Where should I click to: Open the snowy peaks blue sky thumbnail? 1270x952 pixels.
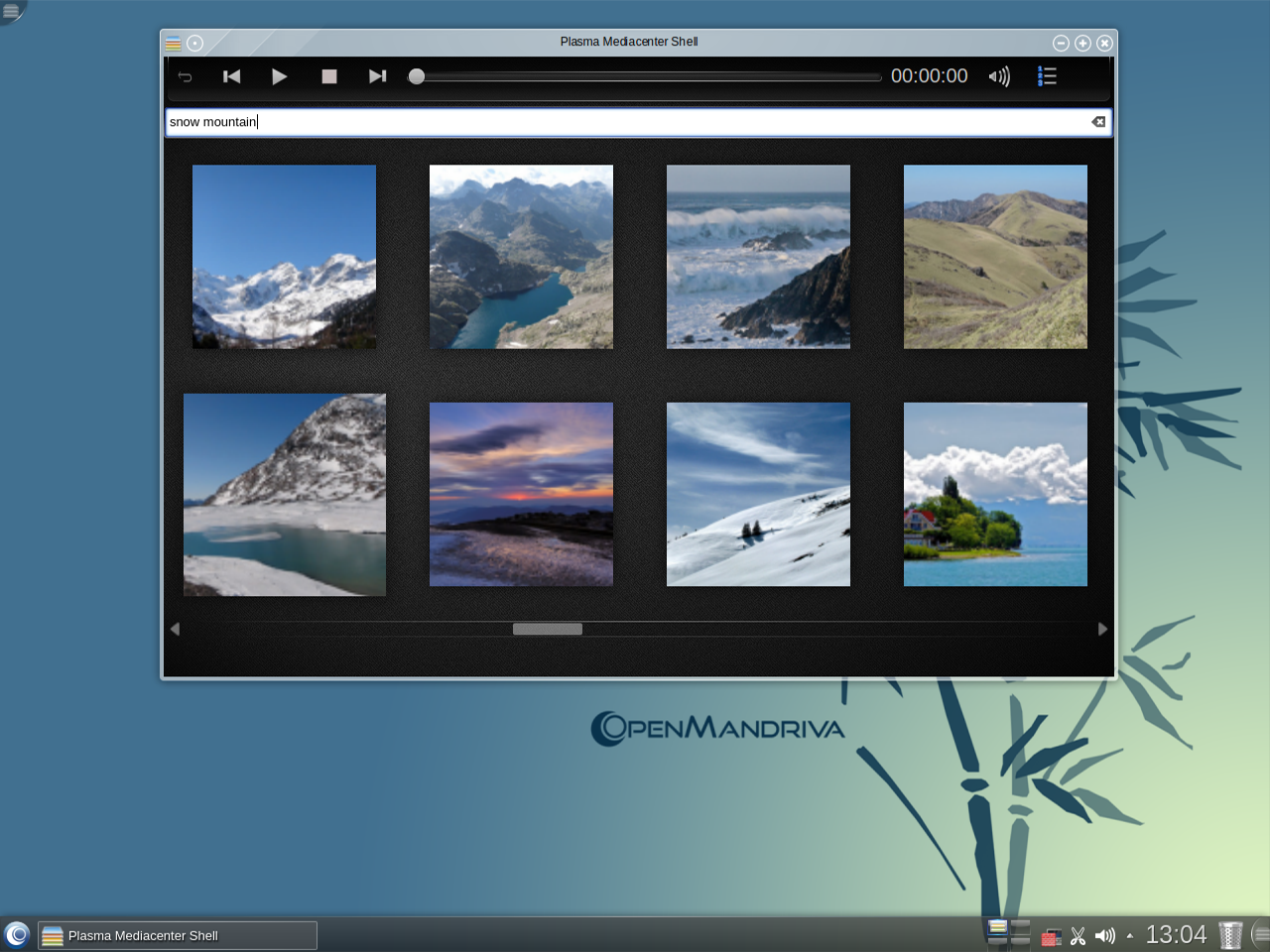pyautogui.click(x=284, y=257)
